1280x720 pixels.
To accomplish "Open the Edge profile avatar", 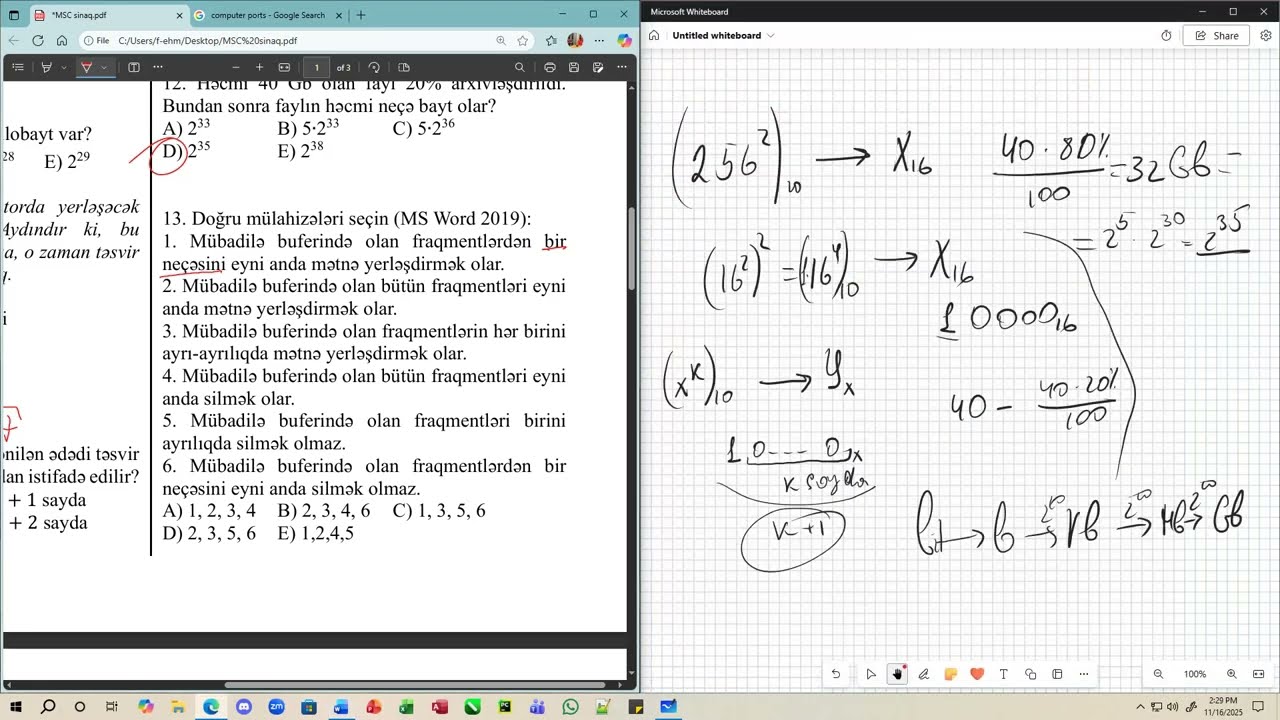I will pyautogui.click(x=575, y=41).
